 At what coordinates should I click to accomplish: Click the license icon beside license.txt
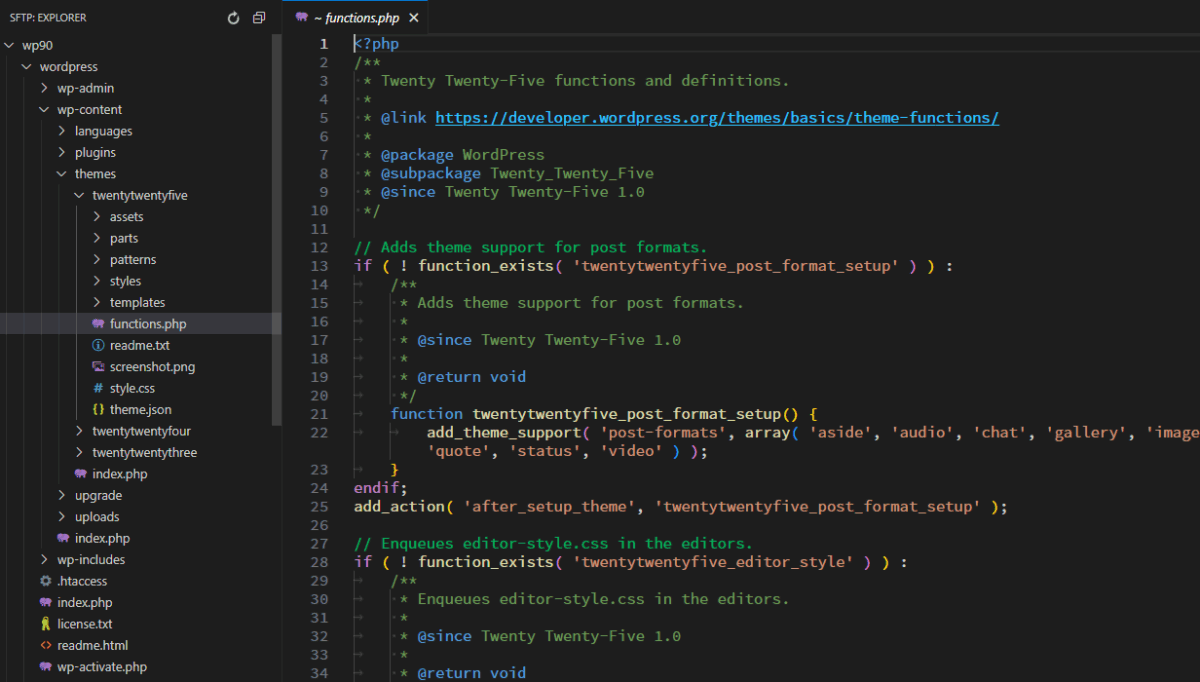[x=45, y=623]
